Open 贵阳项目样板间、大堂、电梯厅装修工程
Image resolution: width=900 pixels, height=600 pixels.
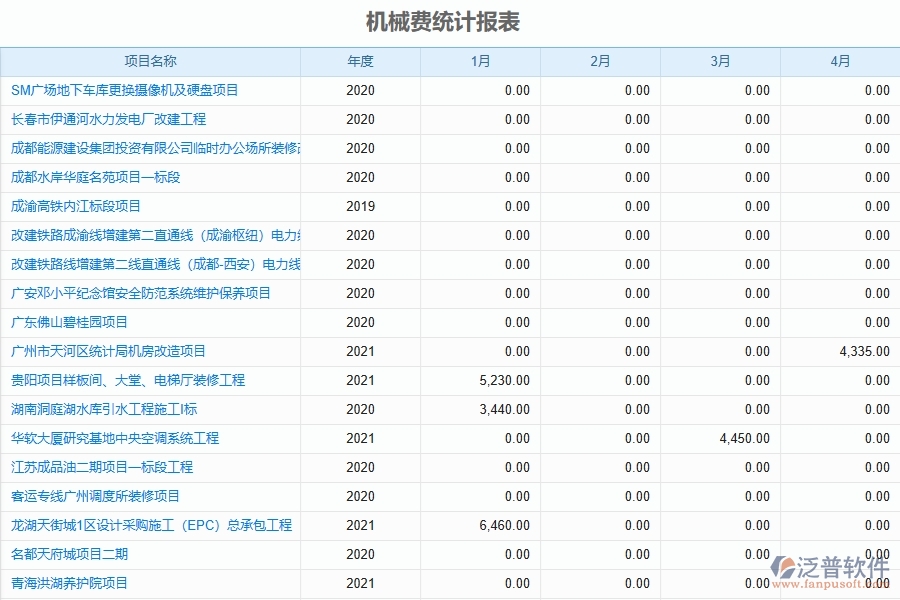pos(127,380)
